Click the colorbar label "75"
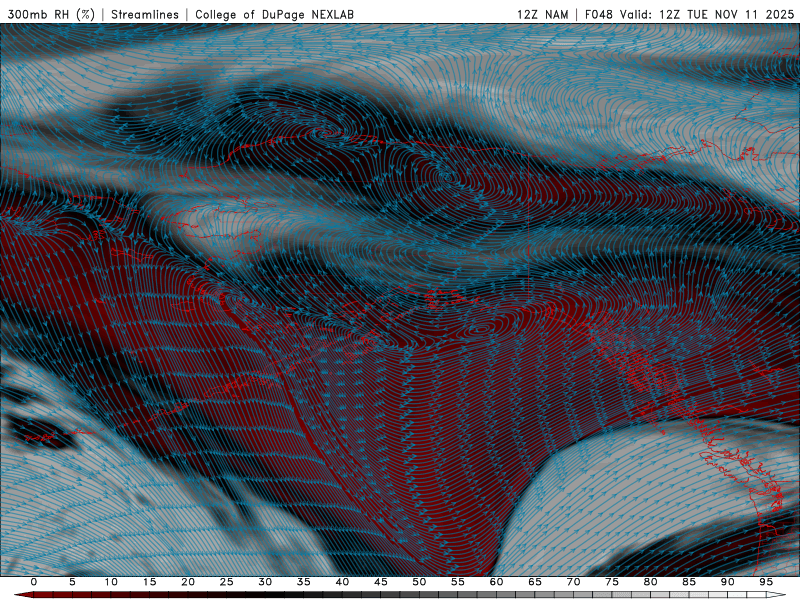The image size is (800, 600). point(612,582)
